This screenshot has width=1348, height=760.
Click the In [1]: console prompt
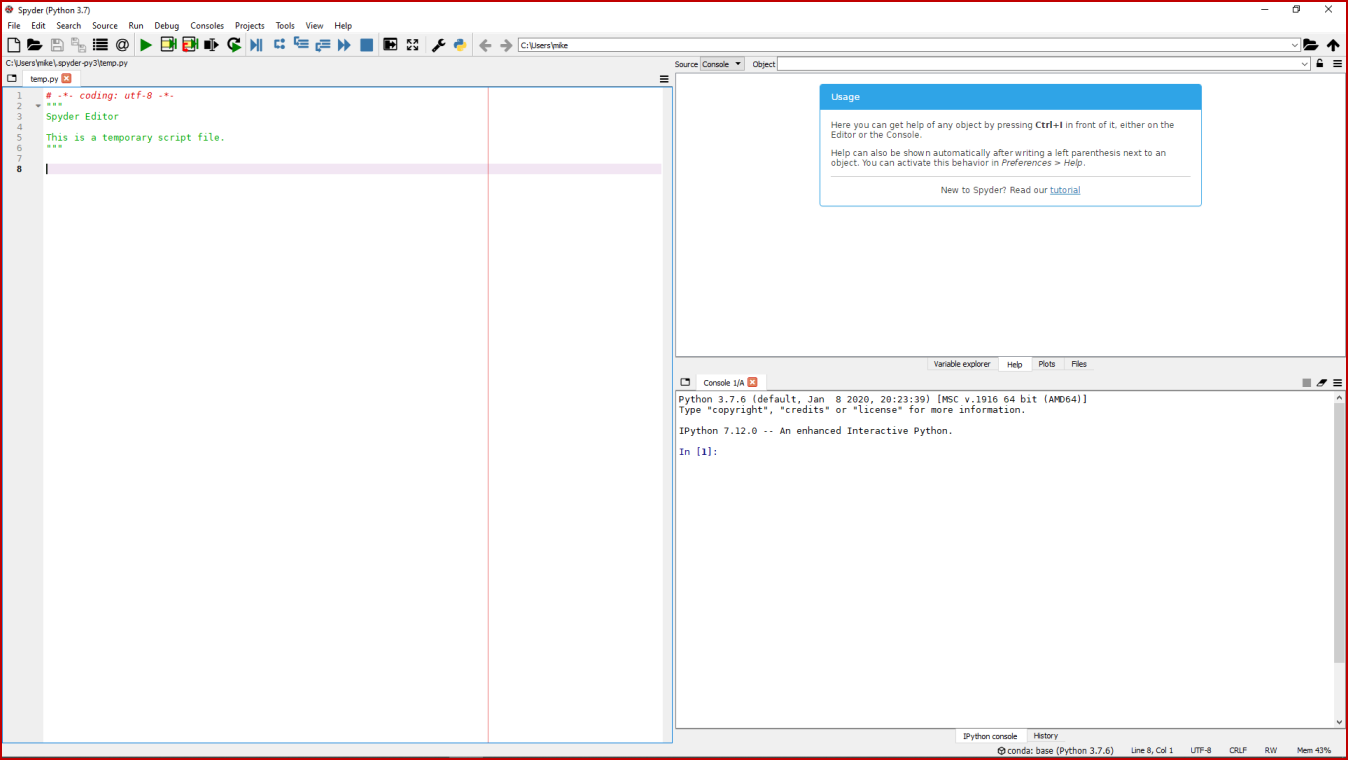[x=698, y=452]
